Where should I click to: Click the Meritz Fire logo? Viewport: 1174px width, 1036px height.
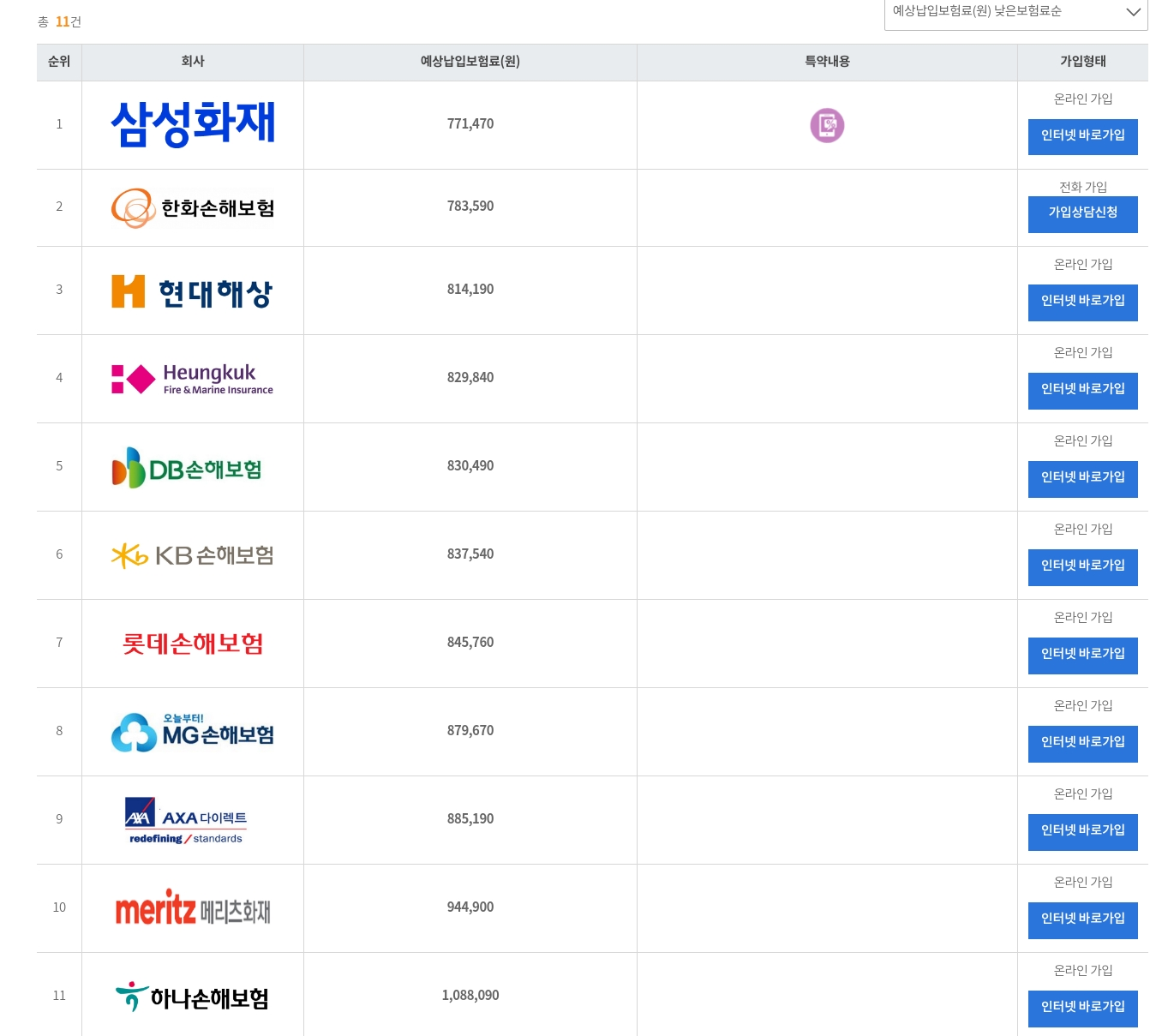pos(193,907)
